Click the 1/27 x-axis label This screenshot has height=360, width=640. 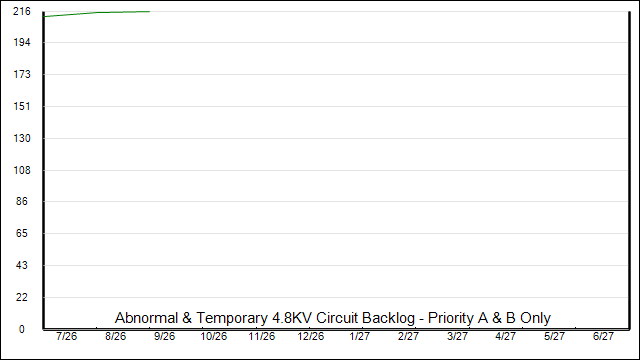(x=360, y=336)
